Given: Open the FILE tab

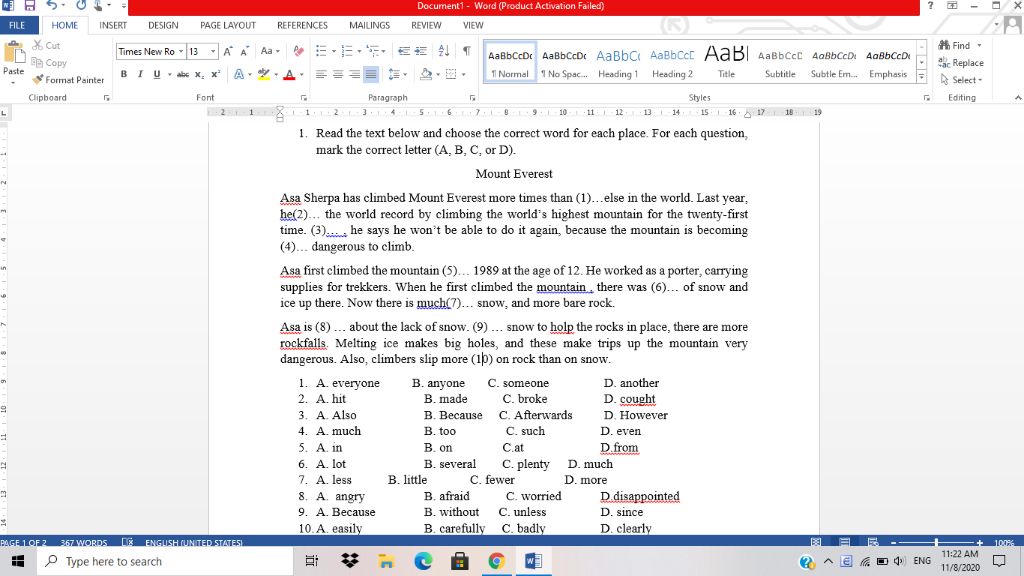Looking at the screenshot, I should coord(17,25).
